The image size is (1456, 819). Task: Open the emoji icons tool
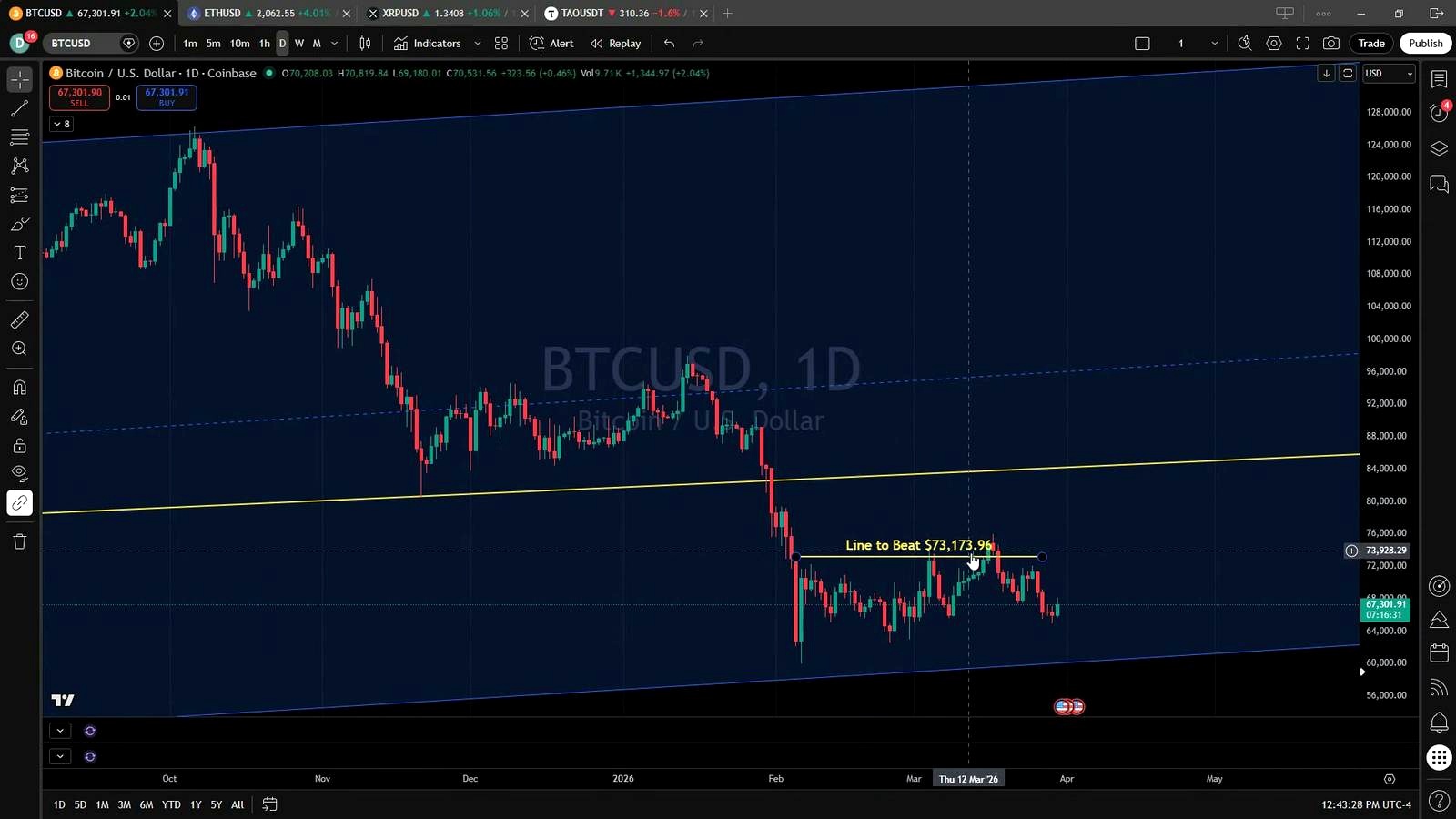pos(19,282)
